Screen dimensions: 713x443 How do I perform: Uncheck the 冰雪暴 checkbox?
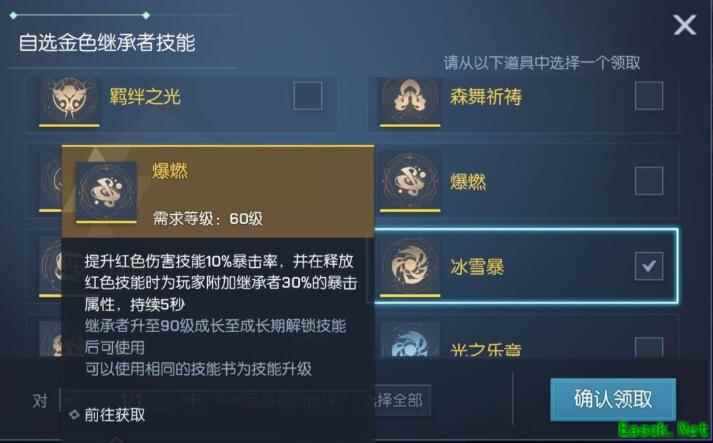[649, 266]
